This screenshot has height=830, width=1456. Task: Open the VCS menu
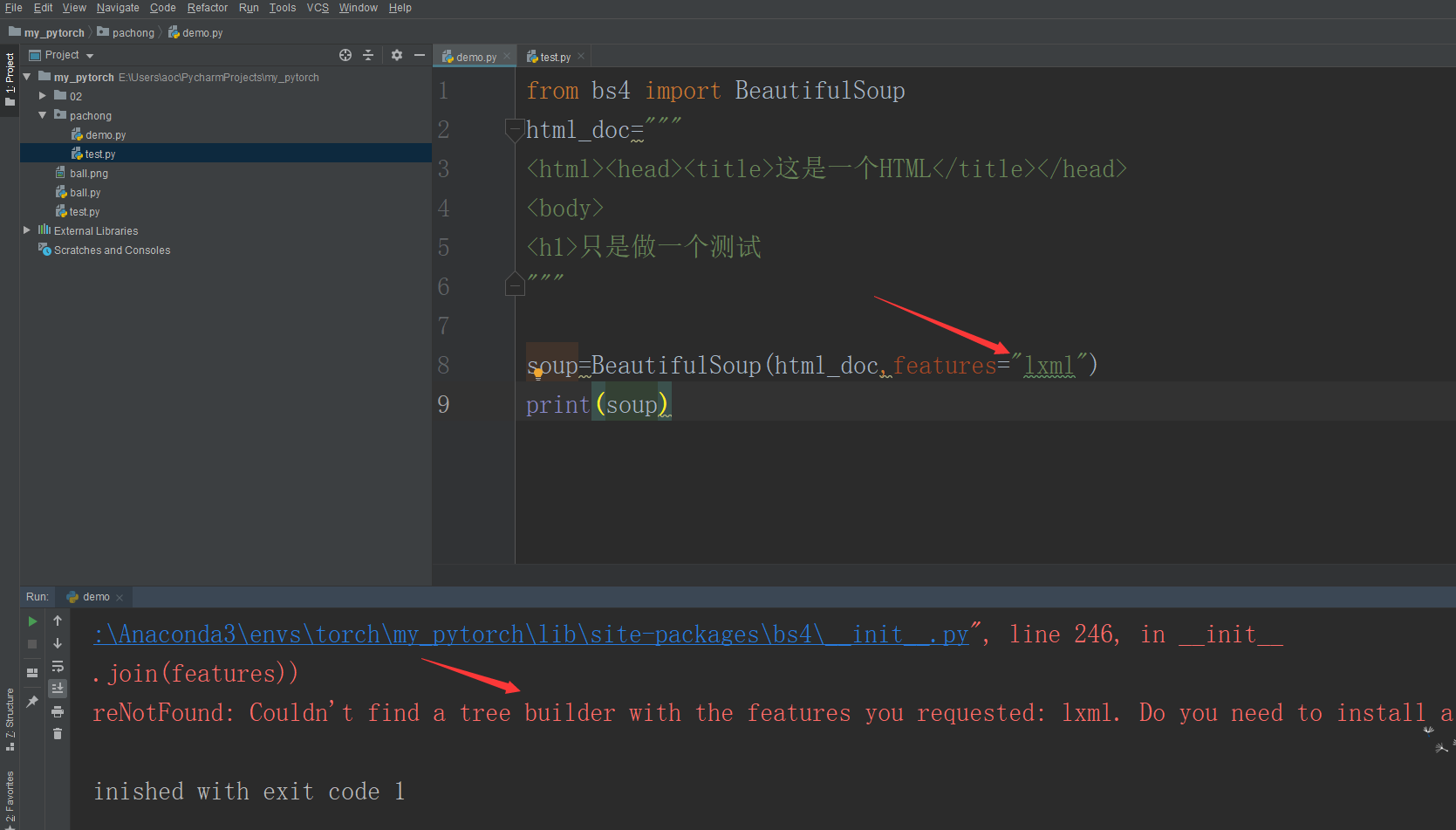point(318,8)
